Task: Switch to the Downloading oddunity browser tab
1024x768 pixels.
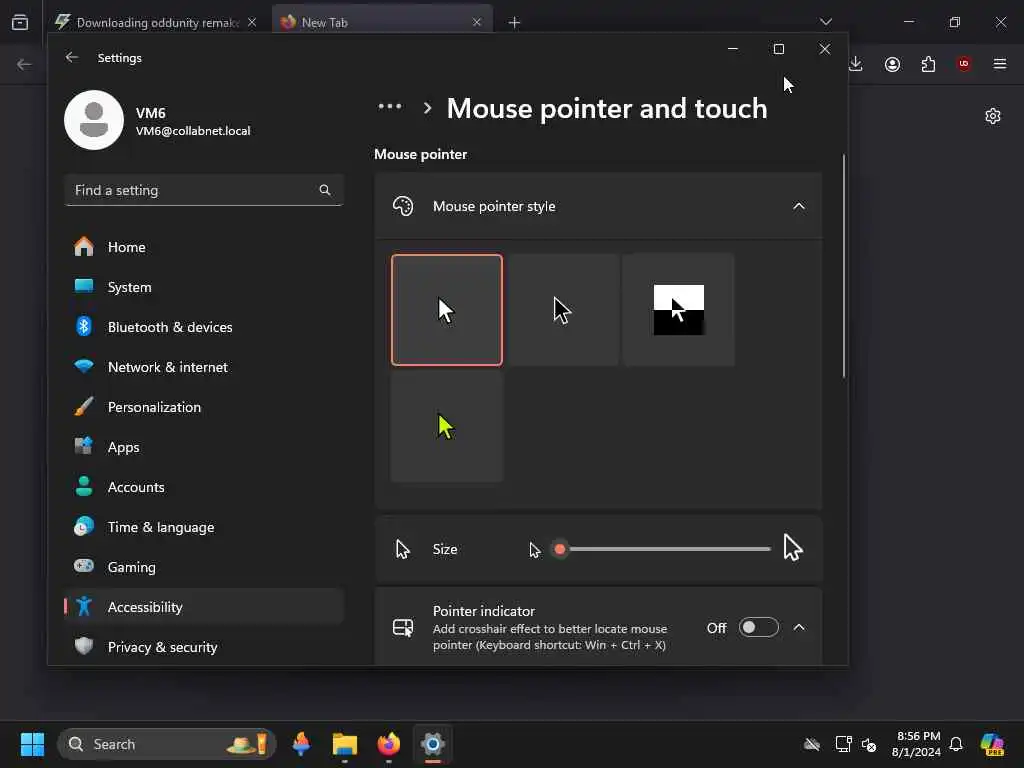Action: coord(157,22)
